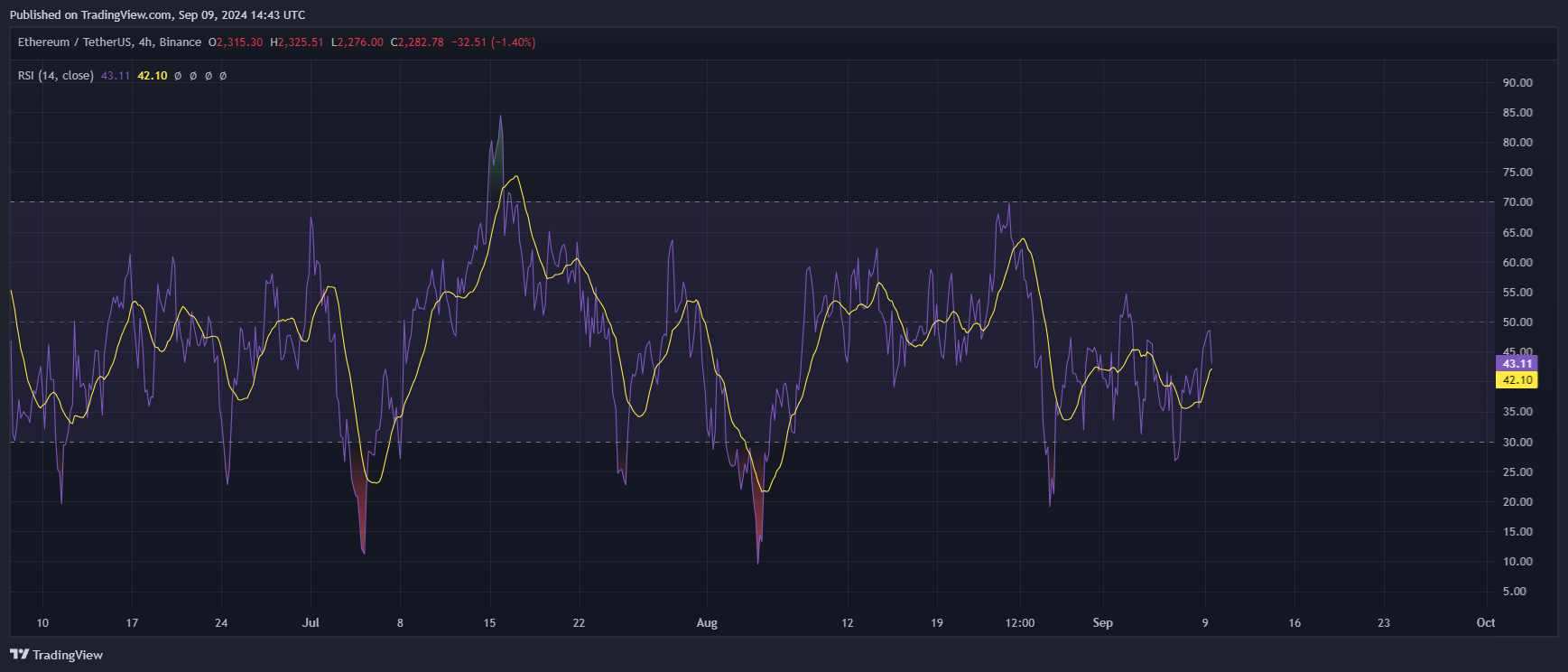Click the 60.00 scale label
The height and width of the screenshot is (672, 1568).
(1517, 263)
